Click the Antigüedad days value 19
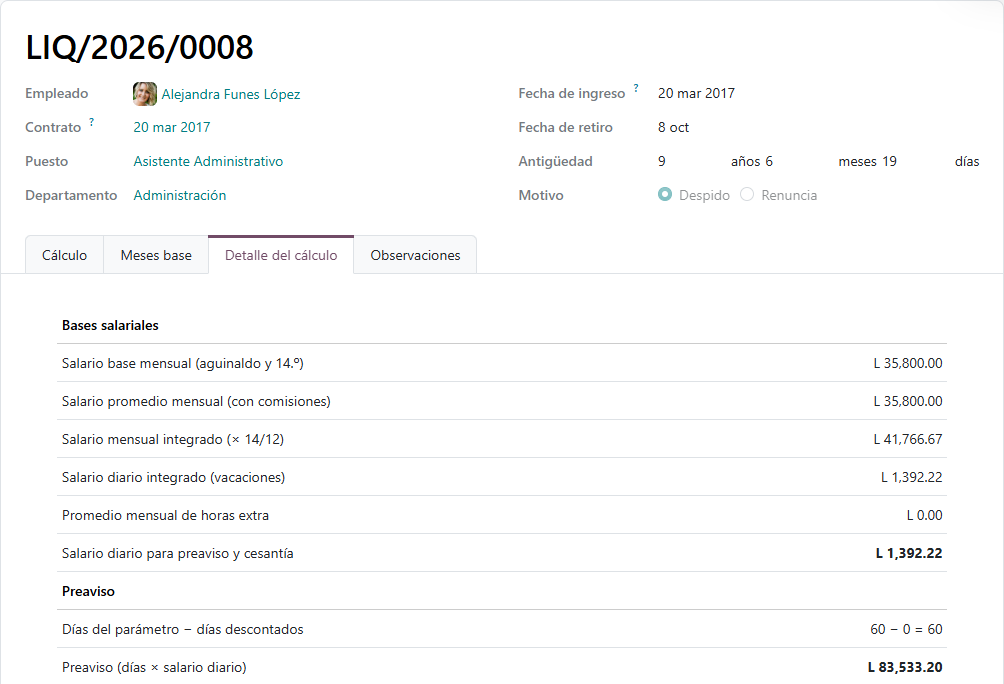This screenshot has height=684, width=1004. [x=889, y=161]
